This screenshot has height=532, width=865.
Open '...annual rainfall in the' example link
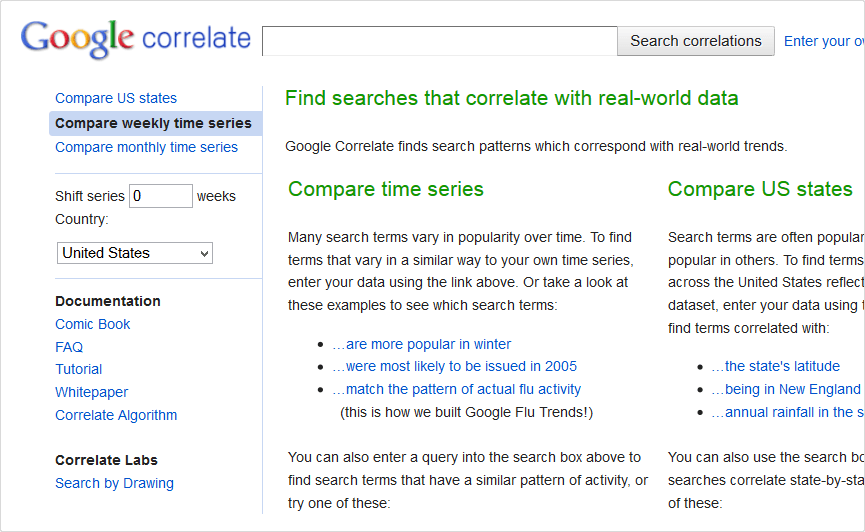pyautogui.click(x=788, y=412)
